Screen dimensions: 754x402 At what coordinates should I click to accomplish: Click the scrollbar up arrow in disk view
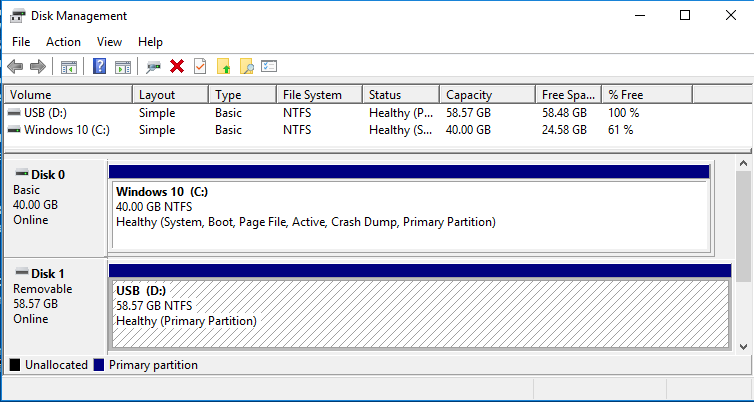[x=743, y=164]
